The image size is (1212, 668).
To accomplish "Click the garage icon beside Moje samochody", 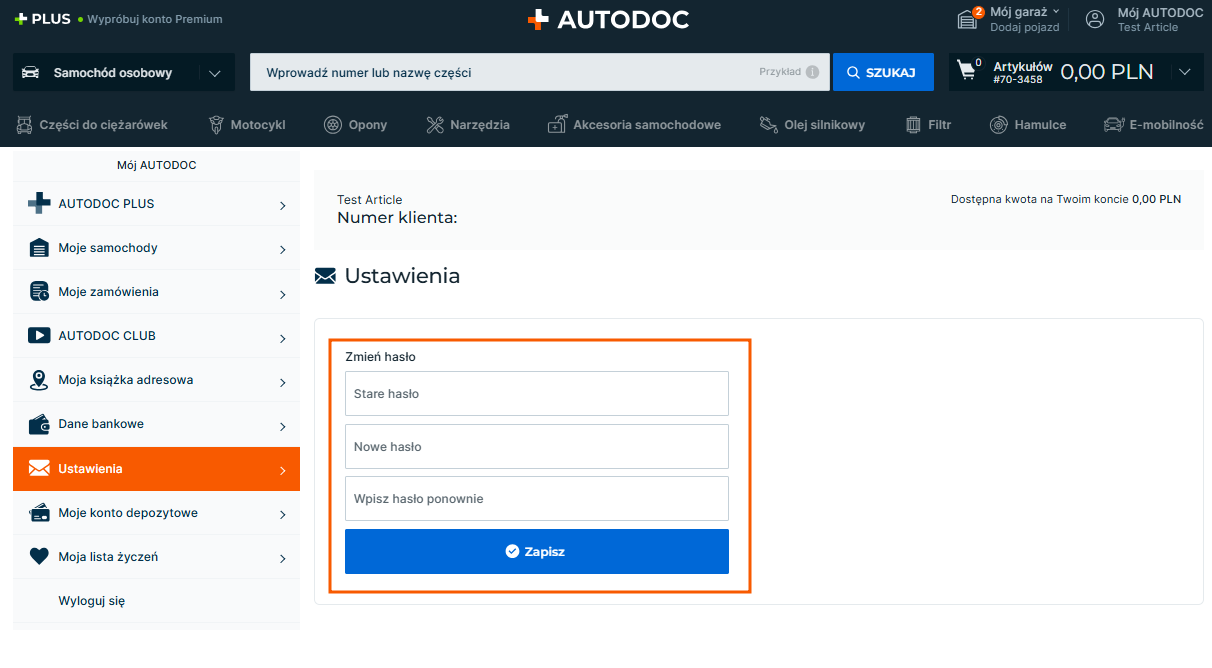I will (39, 248).
